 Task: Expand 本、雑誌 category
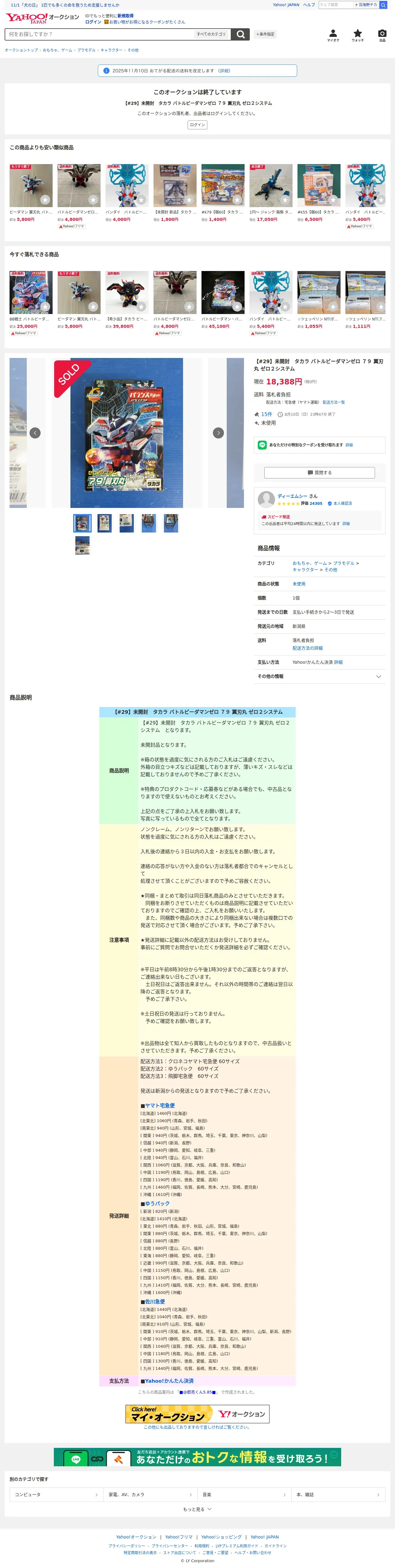[338, 1494]
